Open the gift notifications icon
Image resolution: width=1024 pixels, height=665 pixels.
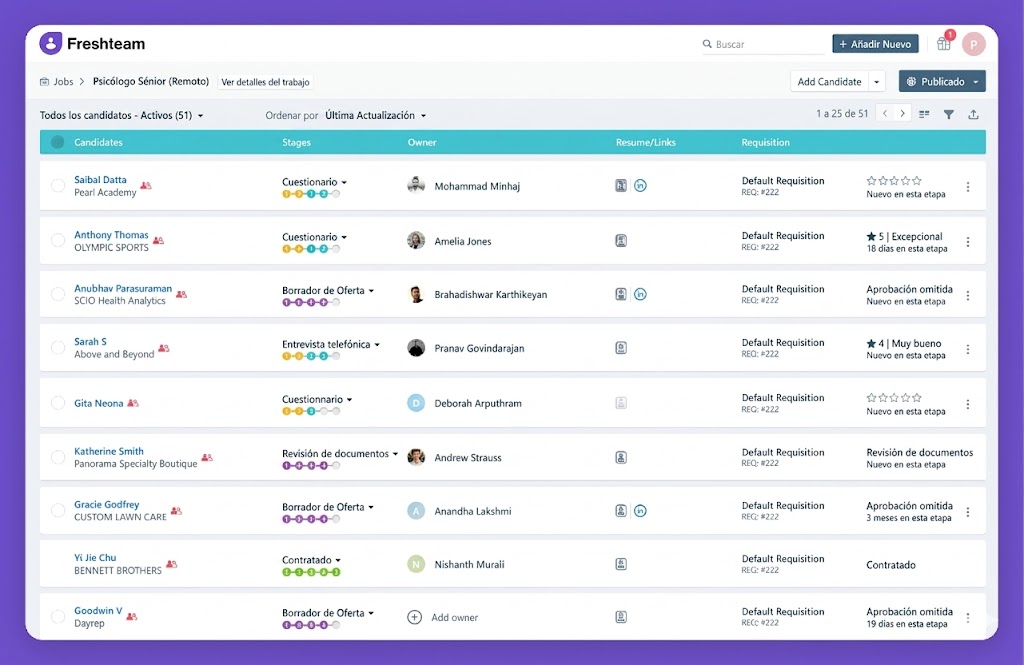point(944,44)
